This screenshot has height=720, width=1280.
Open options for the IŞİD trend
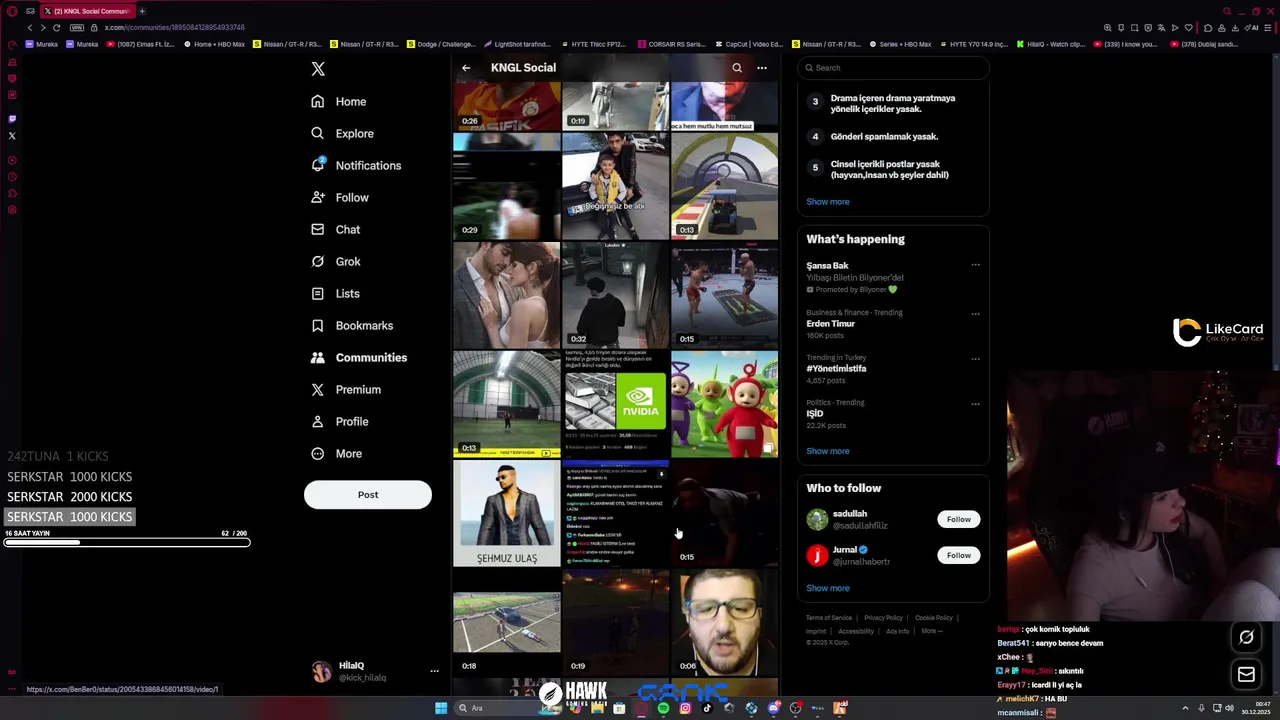coord(976,404)
